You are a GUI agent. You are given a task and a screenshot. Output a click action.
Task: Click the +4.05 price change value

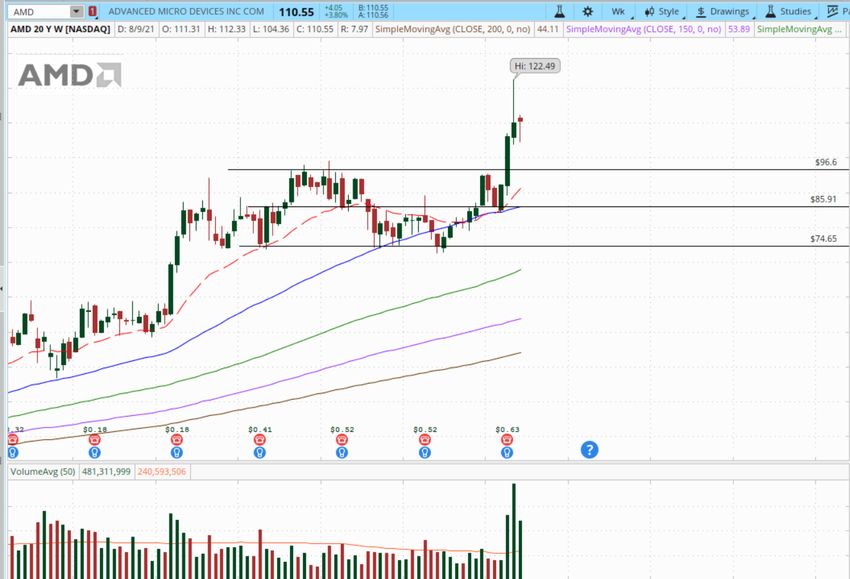(x=334, y=8)
